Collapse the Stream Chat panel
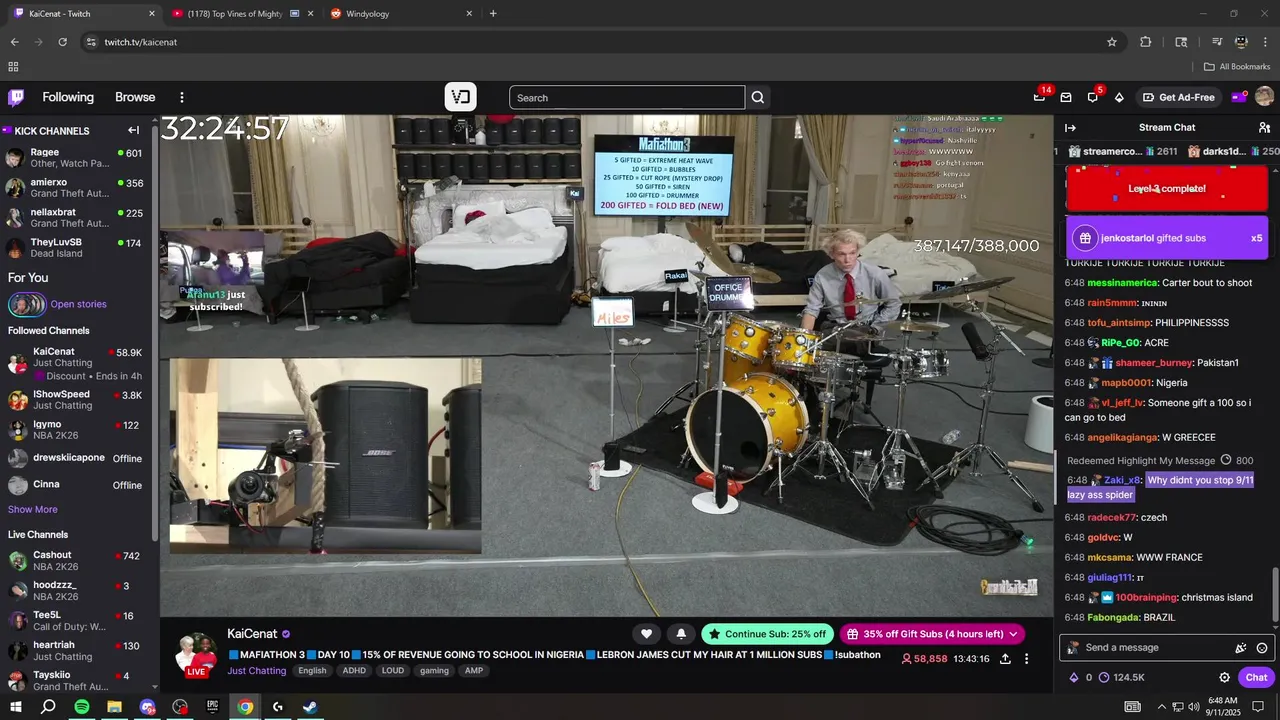1280x720 pixels. click(1070, 128)
